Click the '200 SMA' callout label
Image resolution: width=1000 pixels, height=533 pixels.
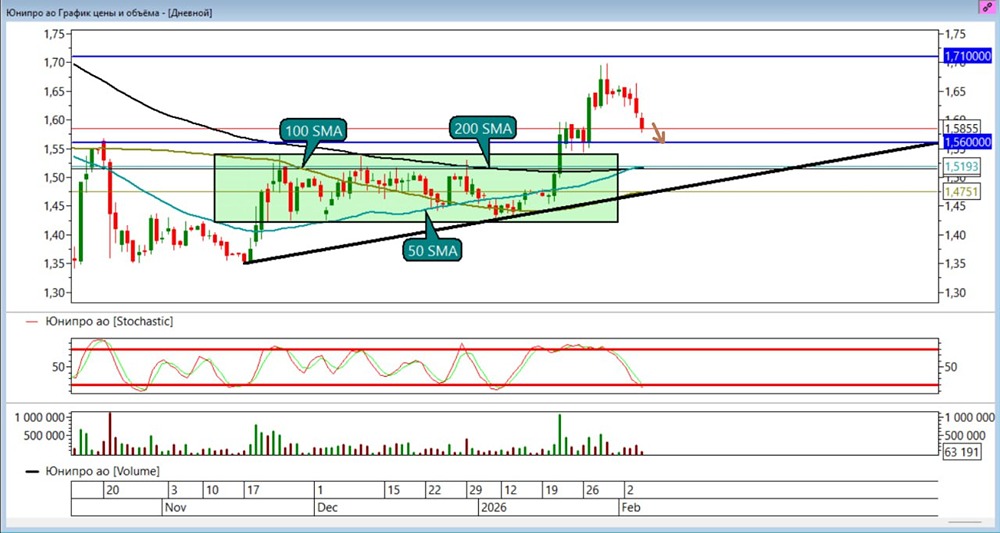tap(485, 128)
